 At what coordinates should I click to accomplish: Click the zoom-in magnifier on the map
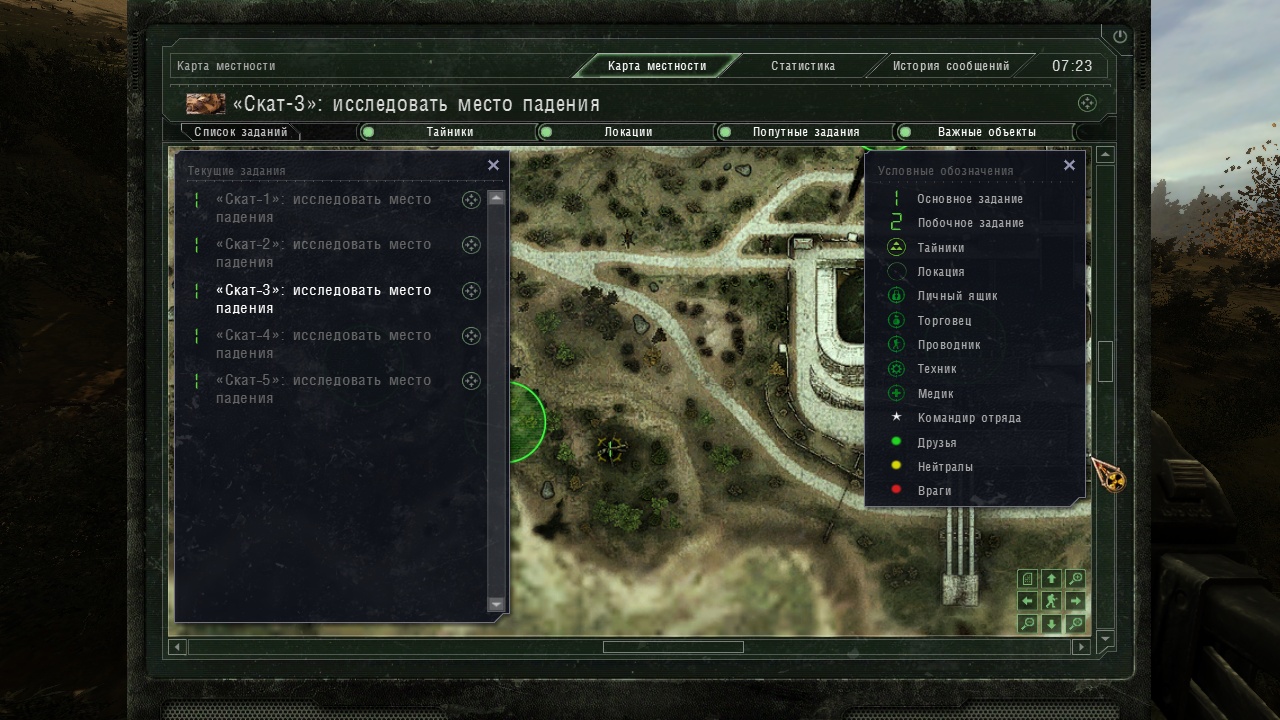(1075, 578)
